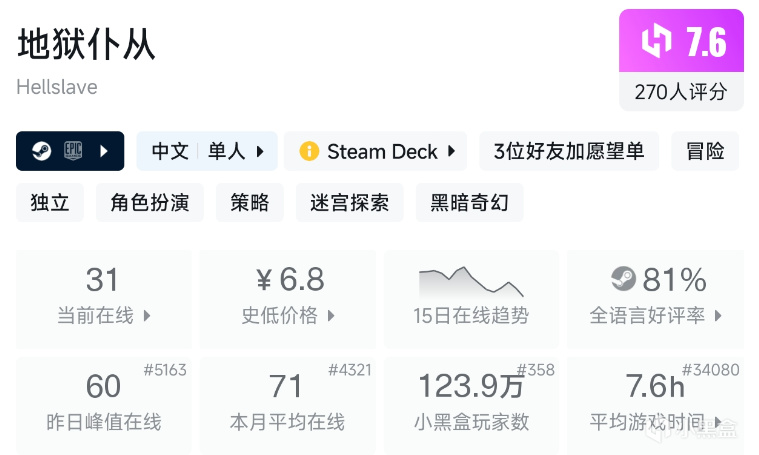Screen dimensions: 759x455
Task: Open 当前在线 details arrow
Action: point(147,316)
